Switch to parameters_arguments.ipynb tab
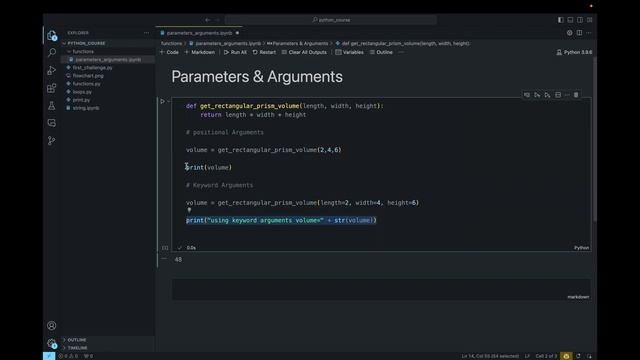The width and height of the screenshot is (640, 360). click(x=199, y=33)
